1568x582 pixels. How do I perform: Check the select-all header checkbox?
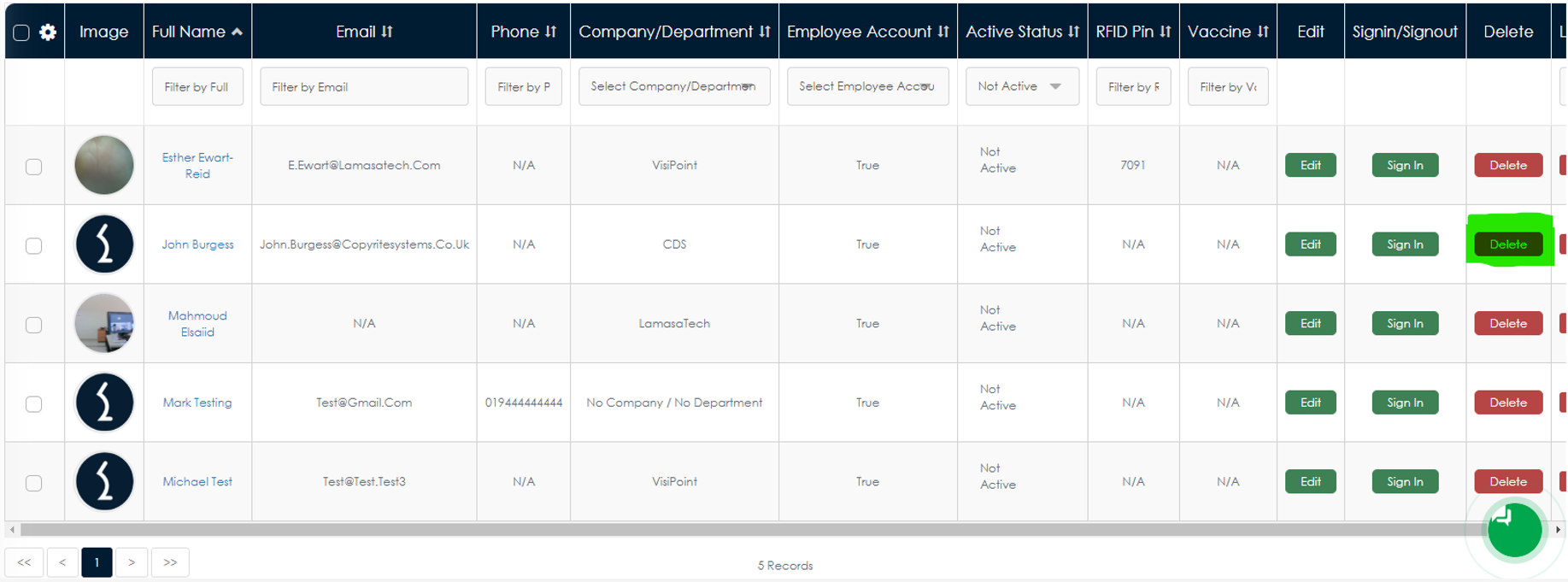click(x=21, y=32)
